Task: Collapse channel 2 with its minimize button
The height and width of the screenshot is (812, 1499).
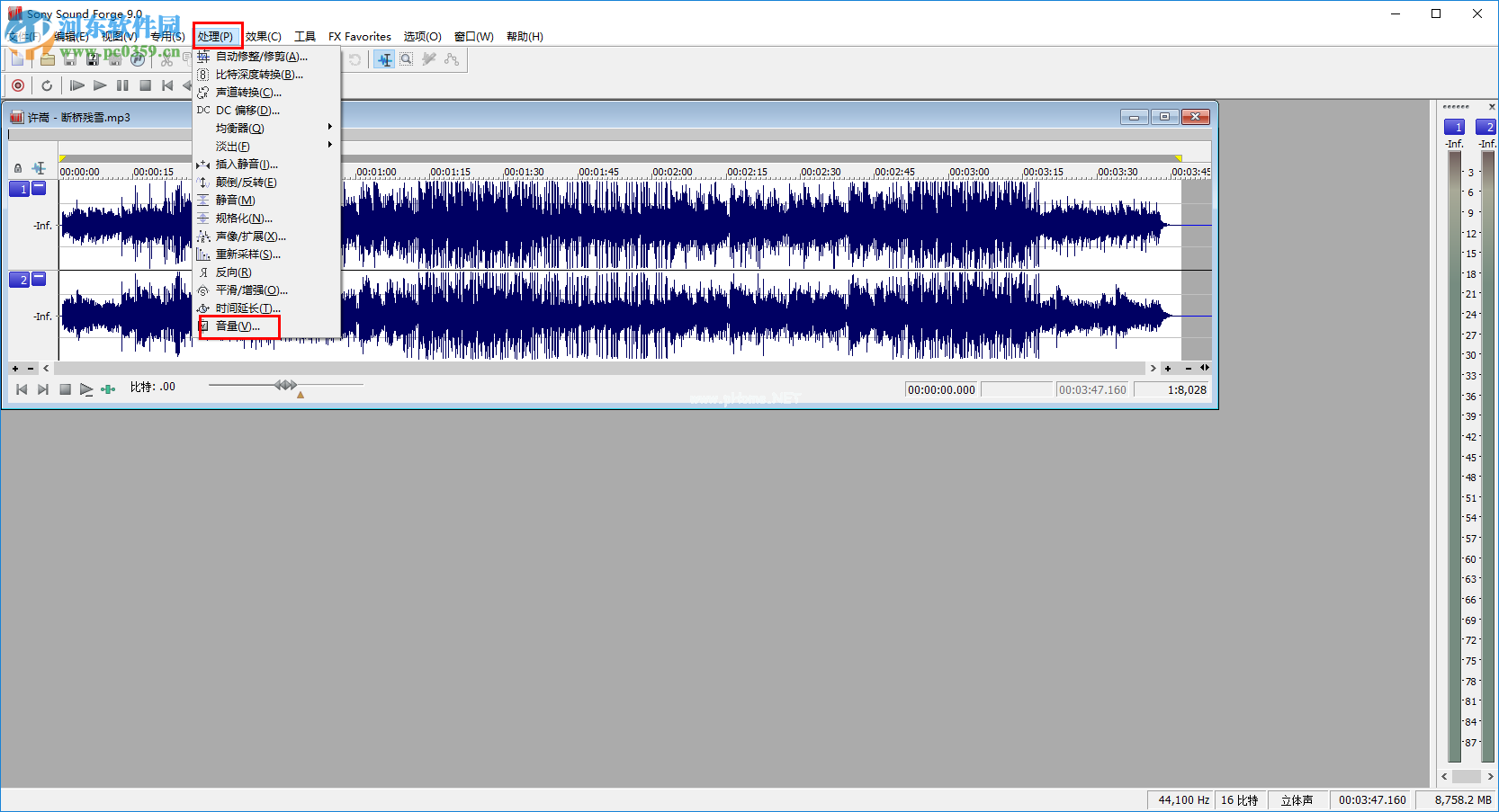Action: coord(39,279)
